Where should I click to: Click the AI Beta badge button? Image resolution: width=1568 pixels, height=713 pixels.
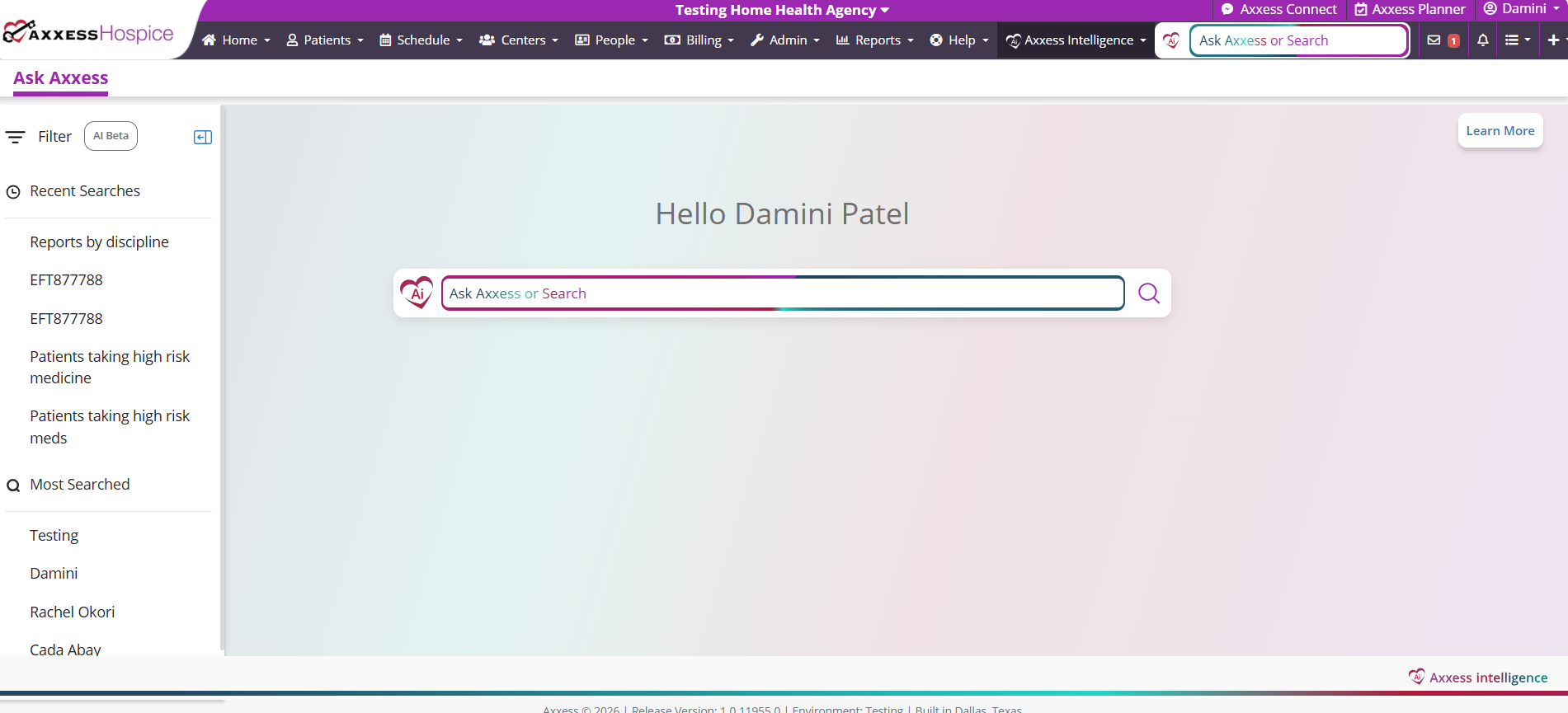click(x=111, y=136)
